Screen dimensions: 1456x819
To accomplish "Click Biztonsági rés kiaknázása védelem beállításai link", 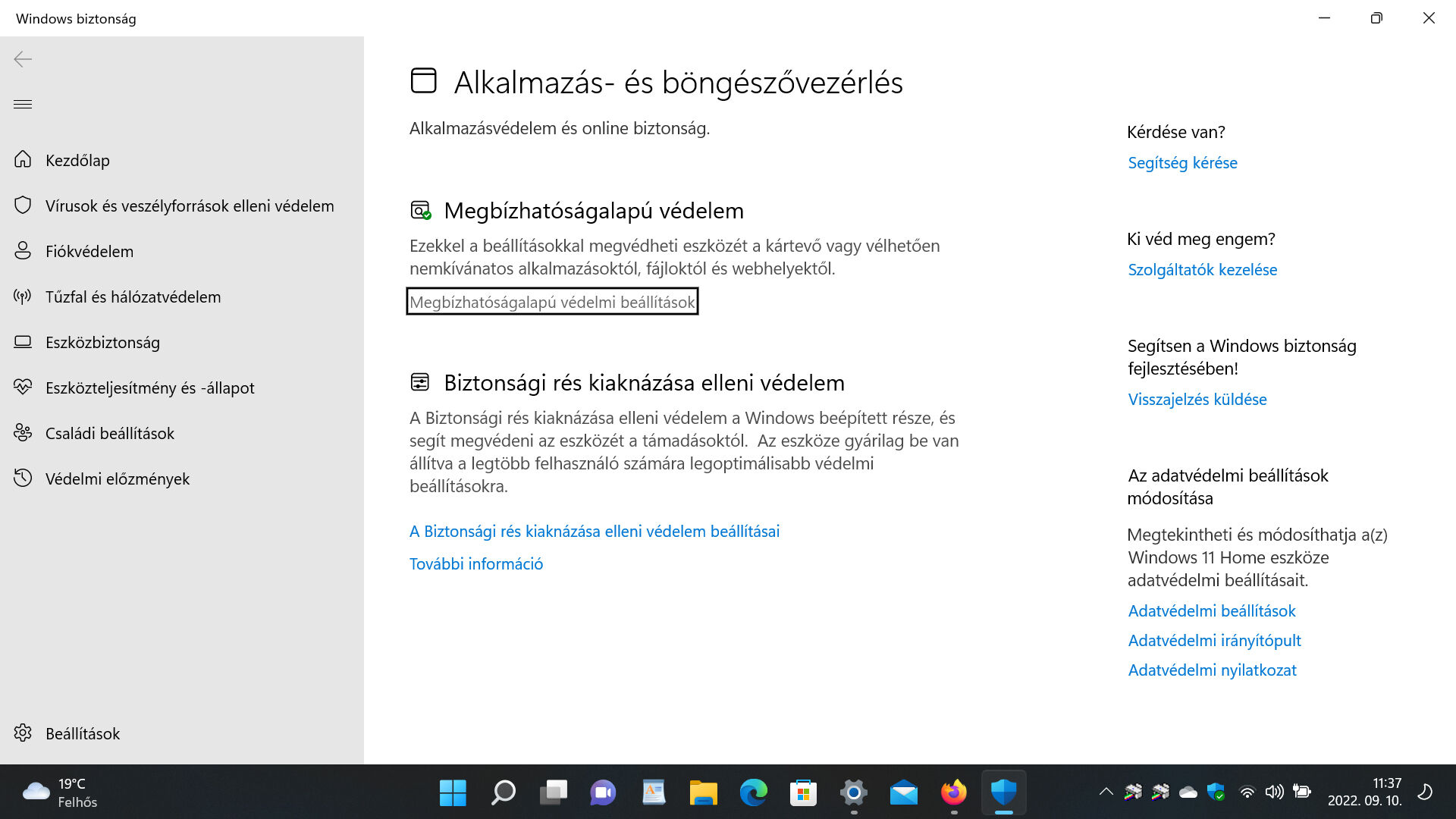I will tap(594, 531).
